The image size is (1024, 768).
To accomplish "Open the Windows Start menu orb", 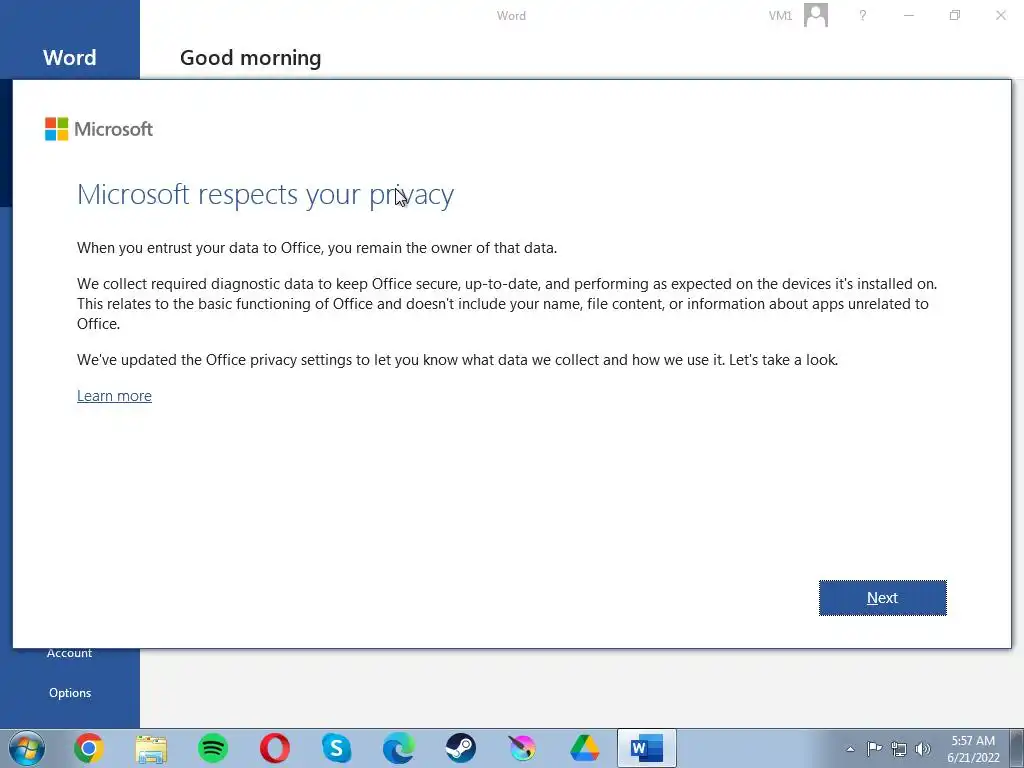I will pyautogui.click(x=27, y=748).
